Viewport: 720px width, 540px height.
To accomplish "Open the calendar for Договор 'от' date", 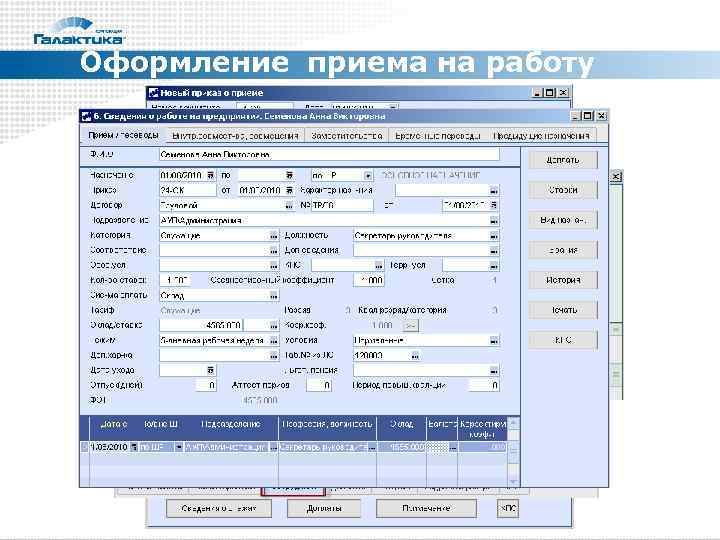I will (x=494, y=205).
